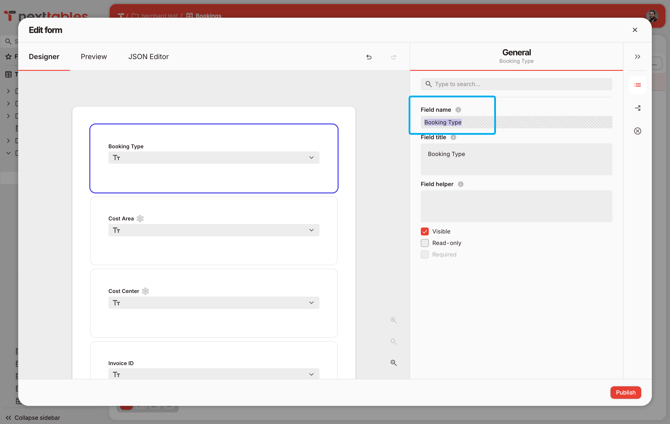Click the Field name input

click(x=516, y=122)
